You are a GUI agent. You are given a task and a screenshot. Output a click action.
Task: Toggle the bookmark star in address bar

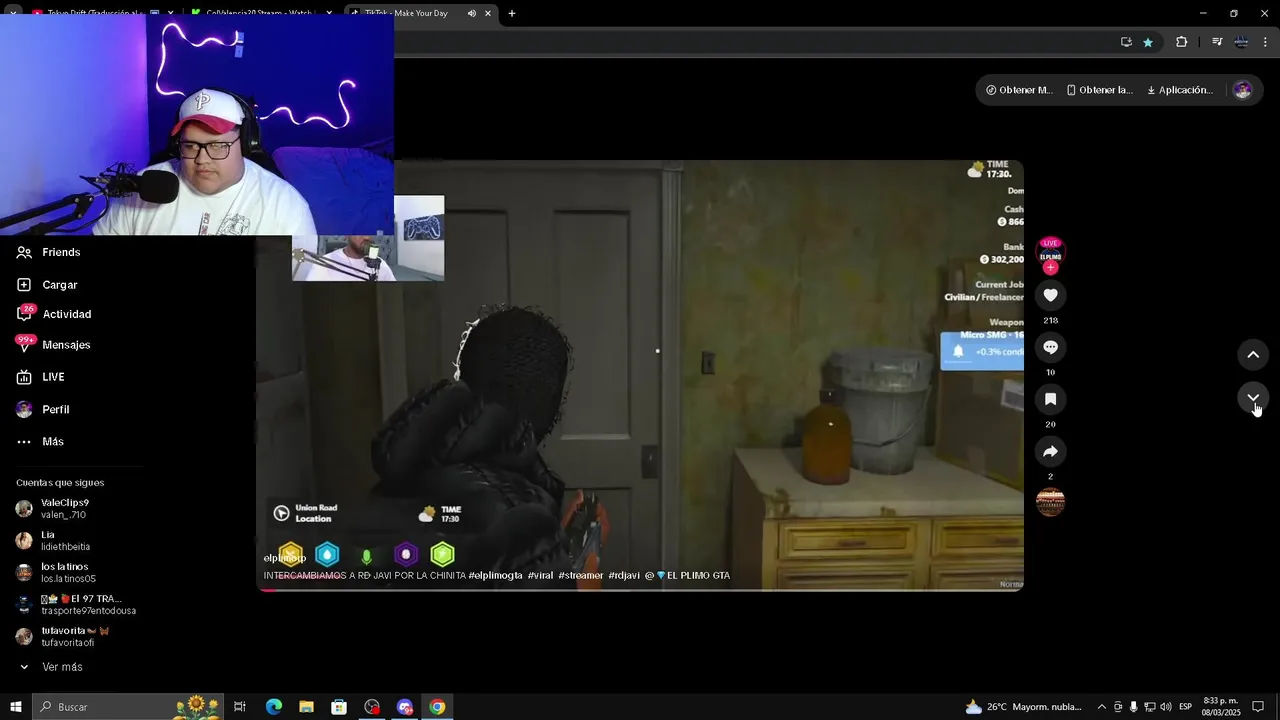[x=1148, y=42]
